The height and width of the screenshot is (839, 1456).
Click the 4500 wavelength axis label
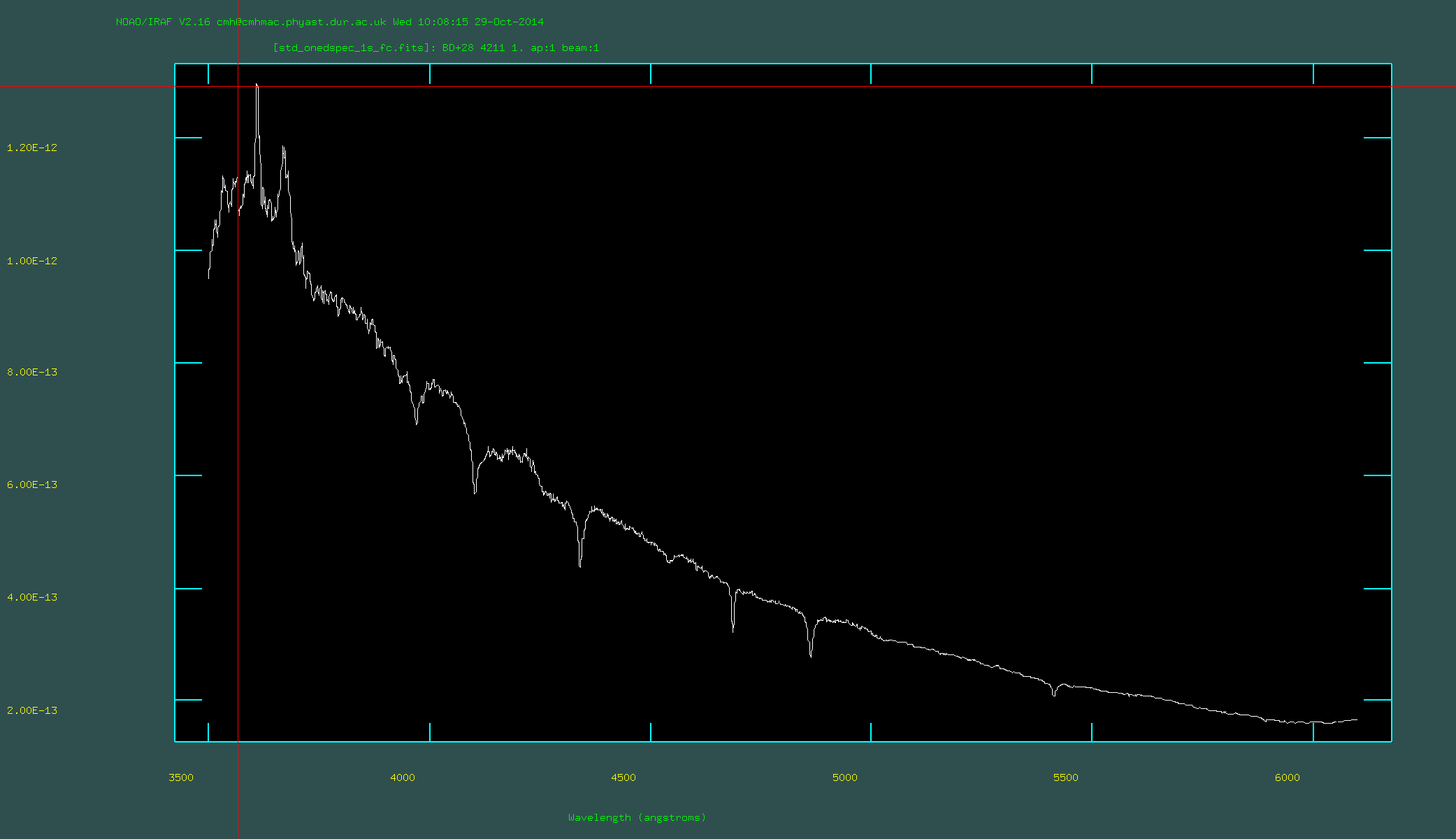(x=624, y=777)
